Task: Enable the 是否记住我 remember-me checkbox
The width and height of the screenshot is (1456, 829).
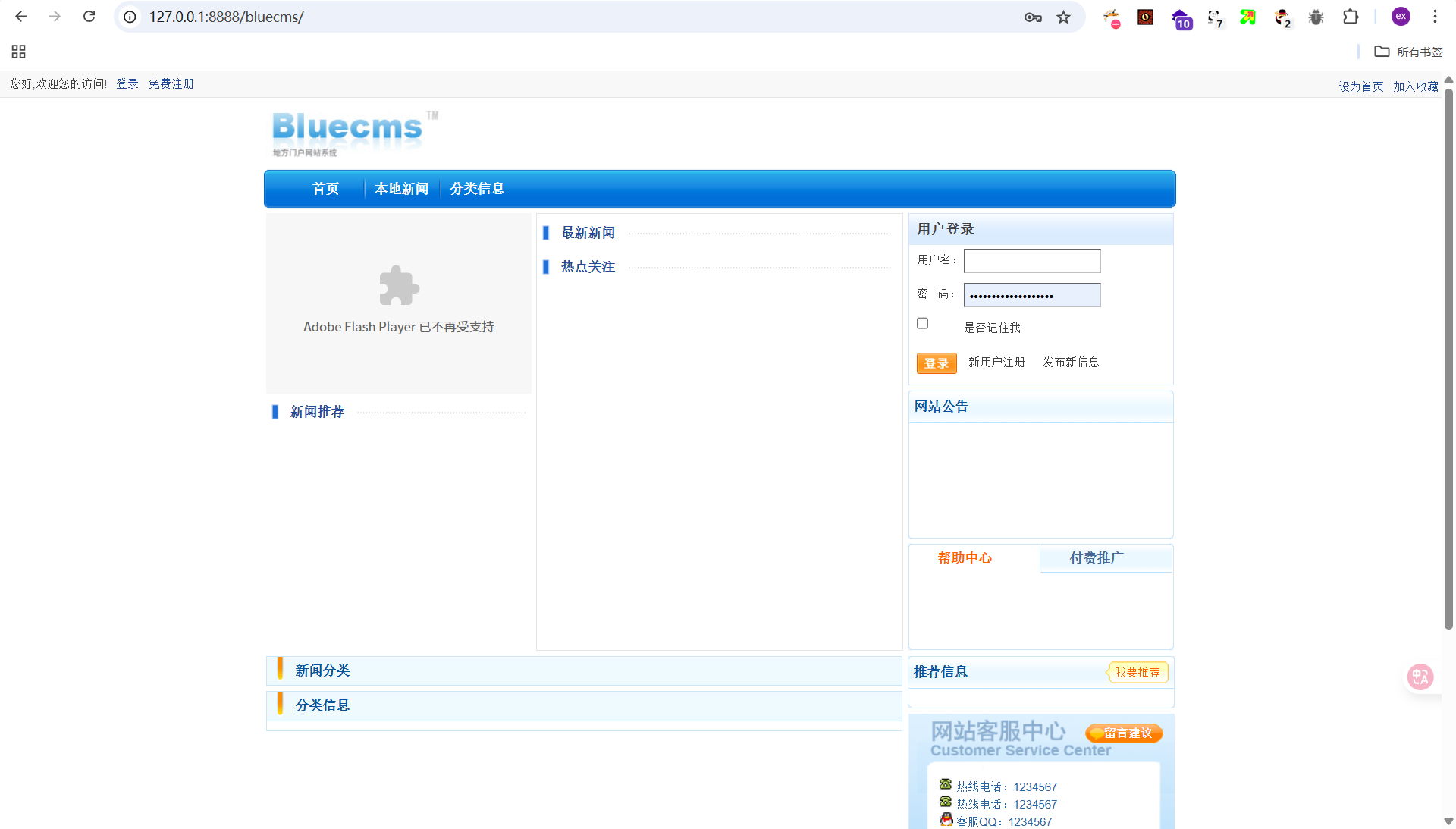Action: pos(922,323)
